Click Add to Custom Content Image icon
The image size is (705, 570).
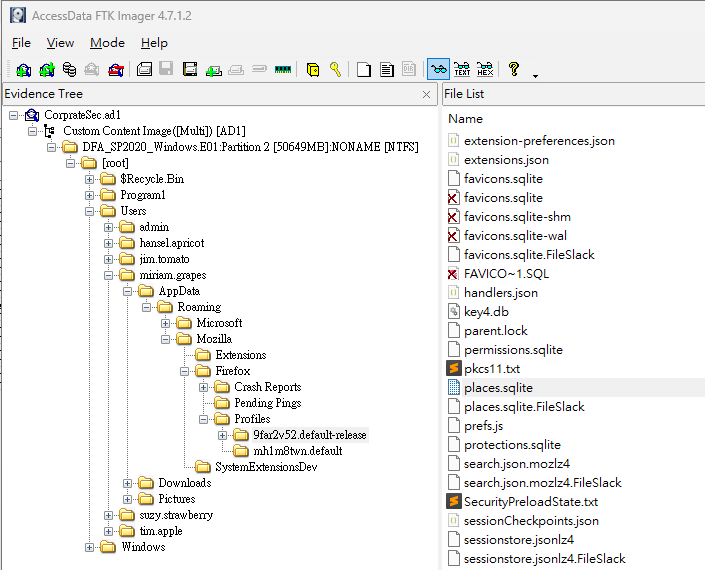point(214,70)
